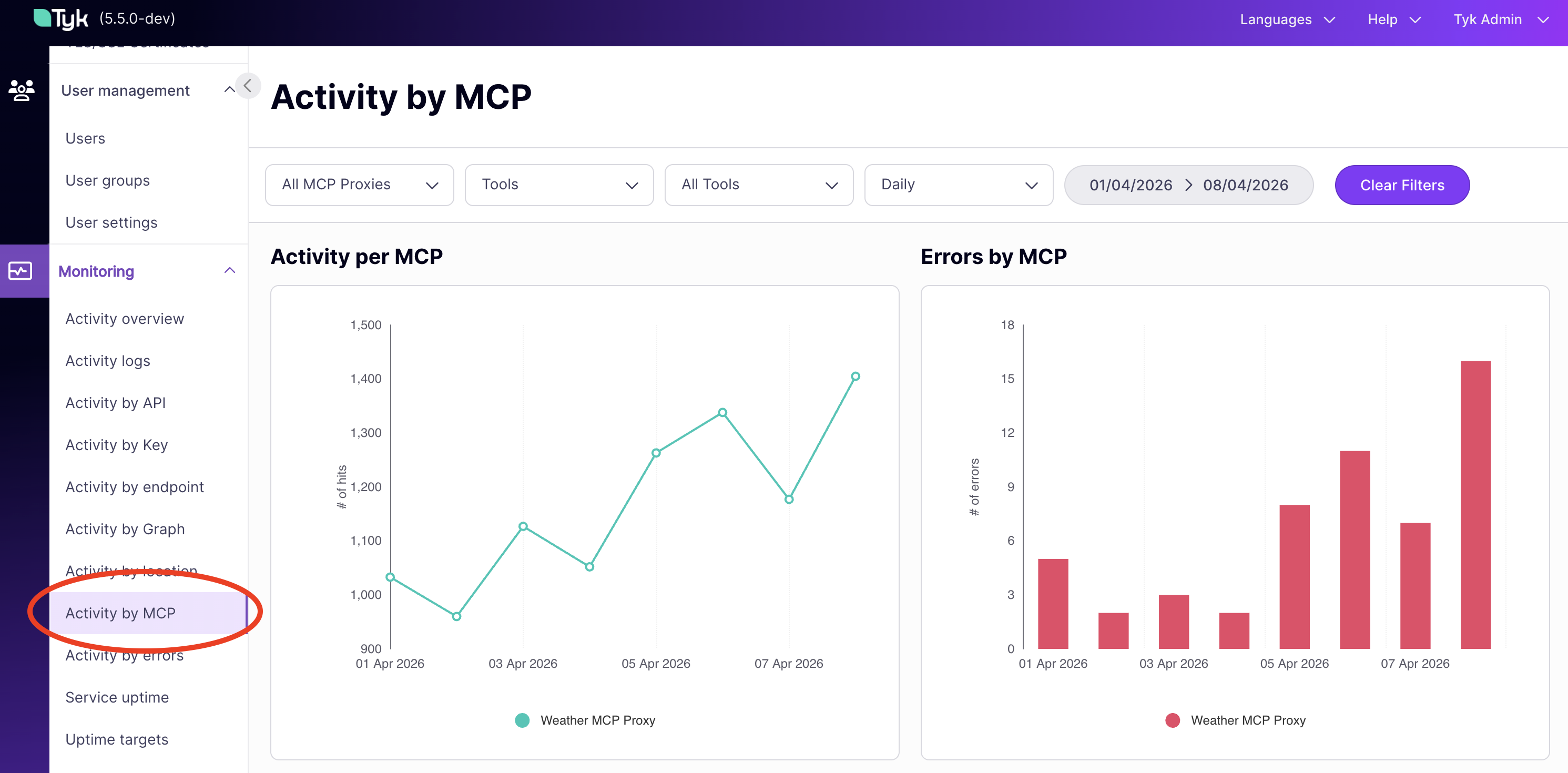Open the Help menu
Screen dimensions: 1568x773
1393,19
